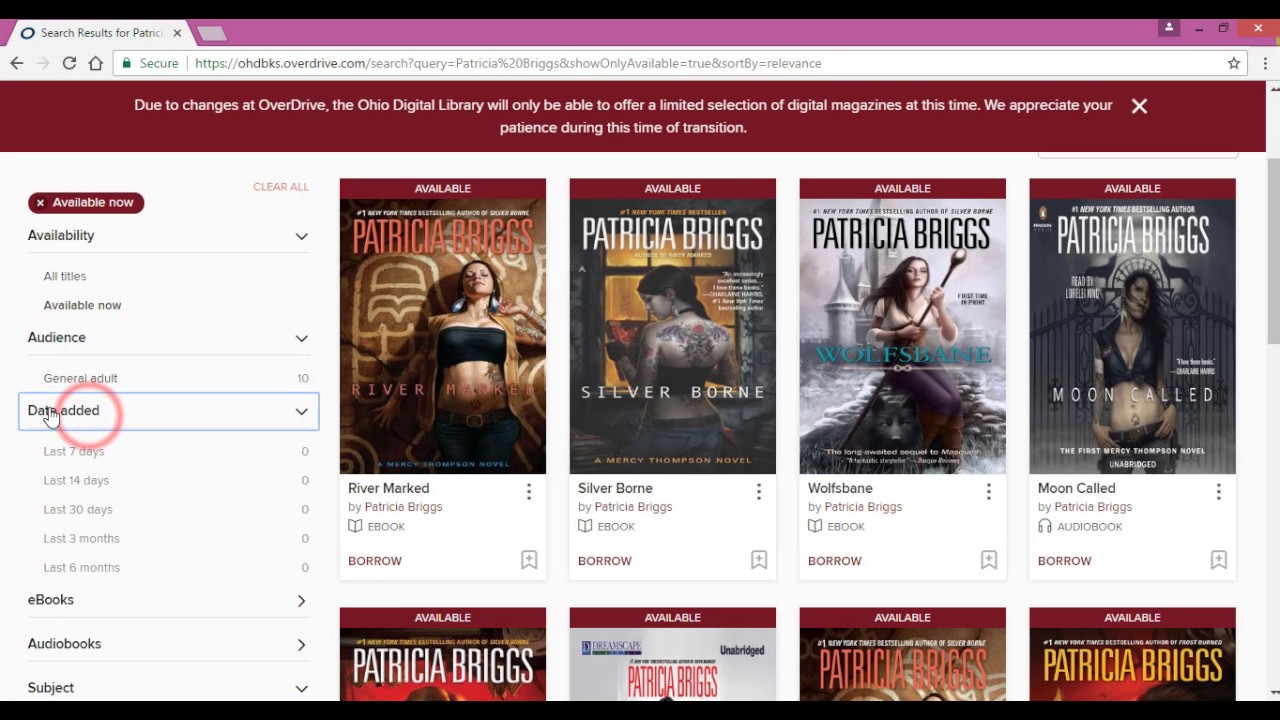Filter by Last 6 months
The width and height of the screenshot is (1280, 720).
[x=81, y=567]
